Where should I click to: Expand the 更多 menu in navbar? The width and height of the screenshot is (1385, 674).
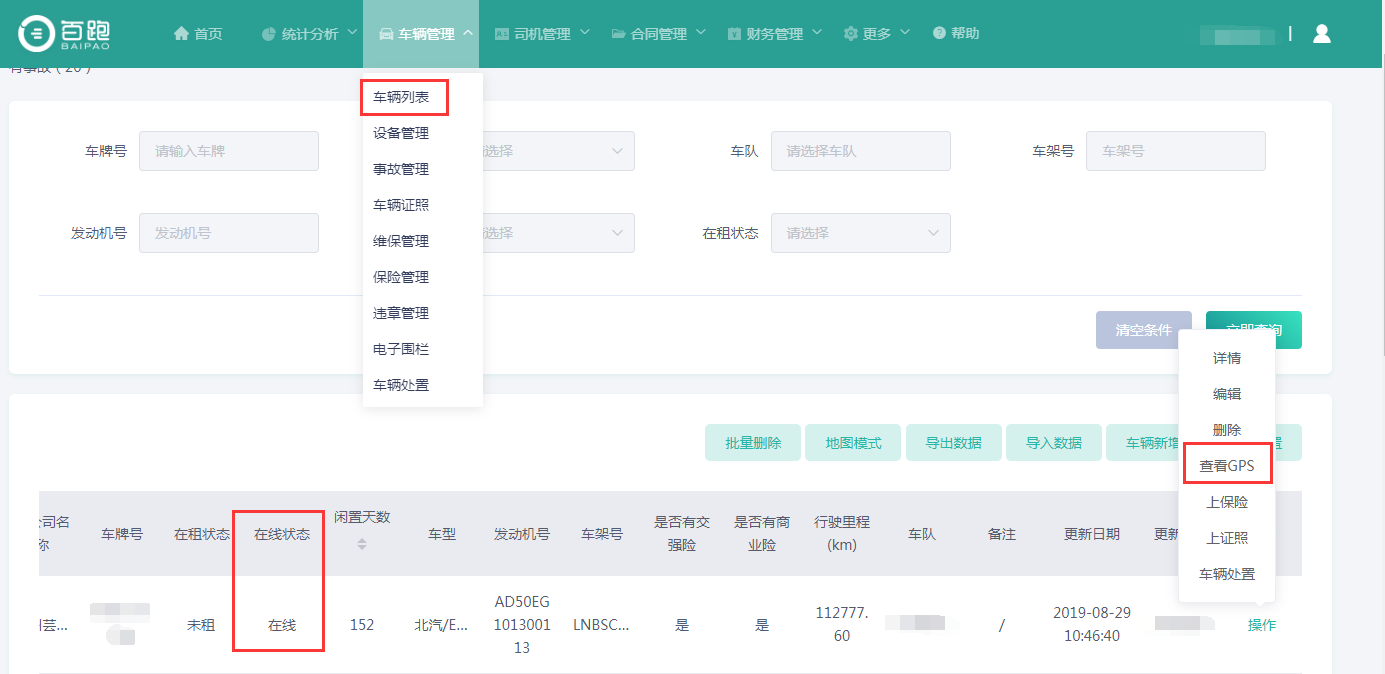[x=876, y=34]
